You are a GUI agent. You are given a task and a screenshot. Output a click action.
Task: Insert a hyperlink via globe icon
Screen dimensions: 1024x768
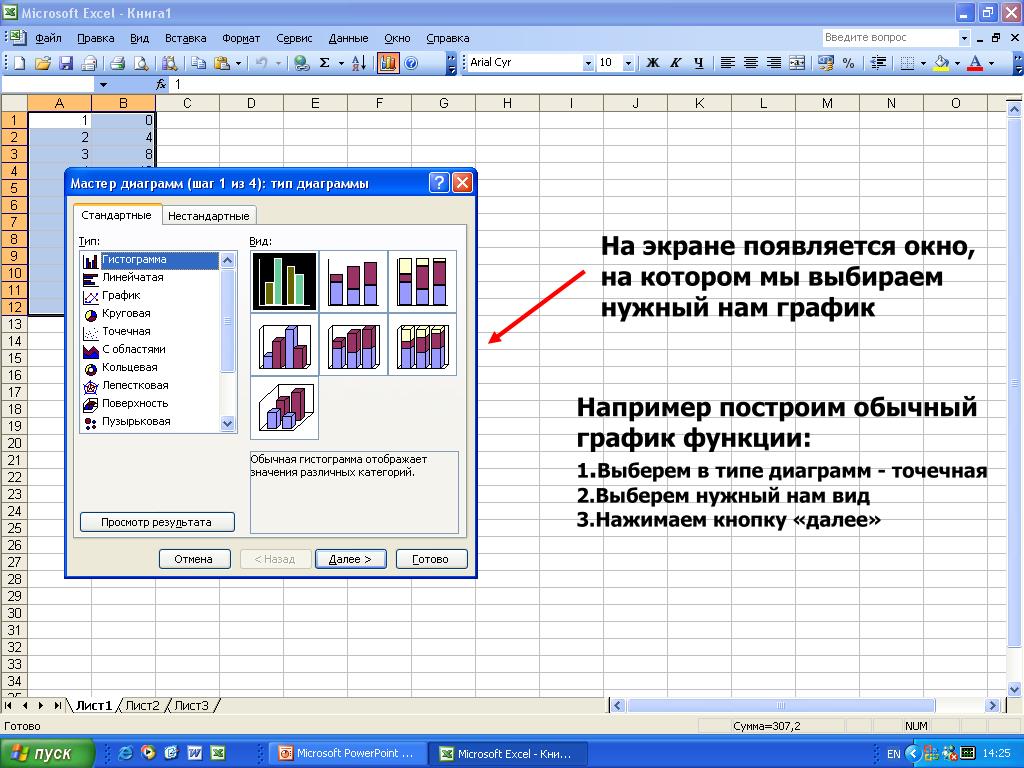[x=301, y=63]
